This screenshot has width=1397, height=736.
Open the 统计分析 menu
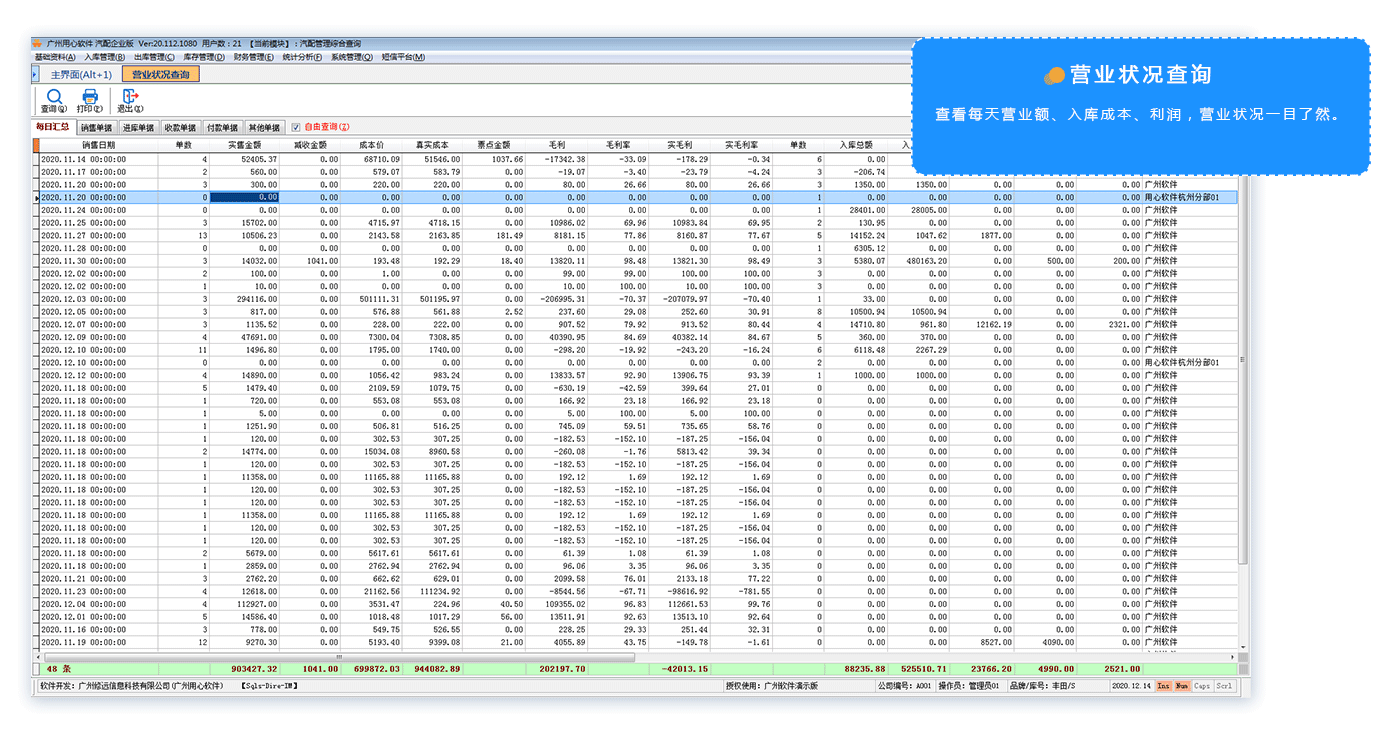tap(302, 58)
